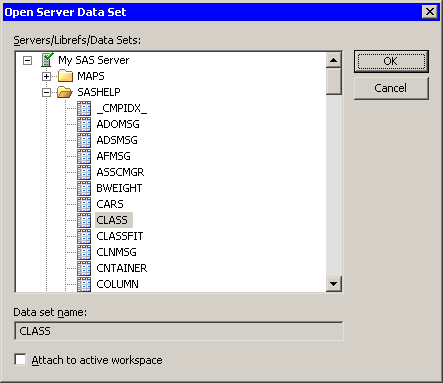
Task: Select the SASHELP library label
Action: point(99,92)
